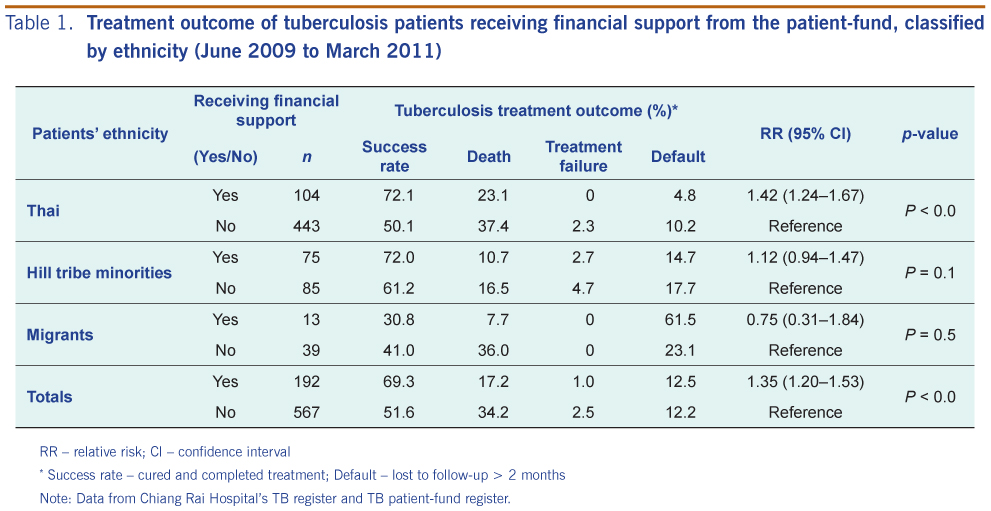The height and width of the screenshot is (511, 991).
Task: Select the Treatment failure column header
Action: (583, 157)
